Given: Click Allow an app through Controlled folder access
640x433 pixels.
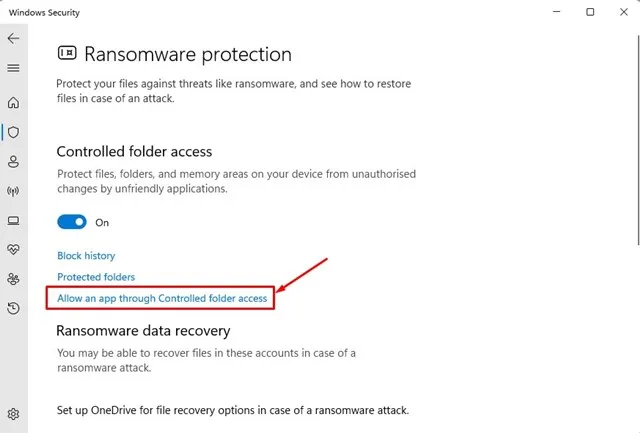Looking at the screenshot, I should tap(162, 298).
